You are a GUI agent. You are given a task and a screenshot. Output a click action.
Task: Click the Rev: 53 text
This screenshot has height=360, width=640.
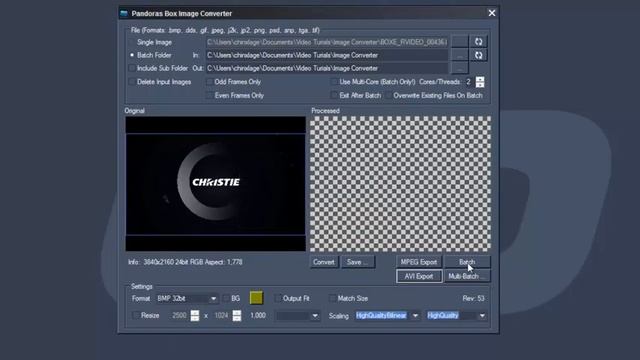tap(473, 299)
